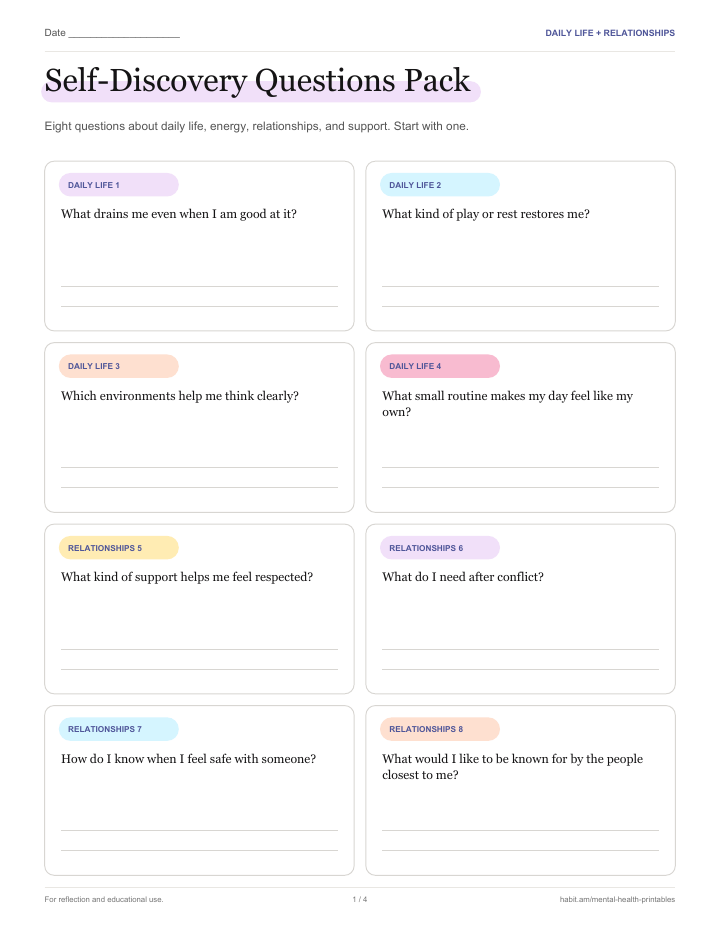Click answer line under 'small routine' question
The width and height of the screenshot is (720, 932).
[520, 468]
